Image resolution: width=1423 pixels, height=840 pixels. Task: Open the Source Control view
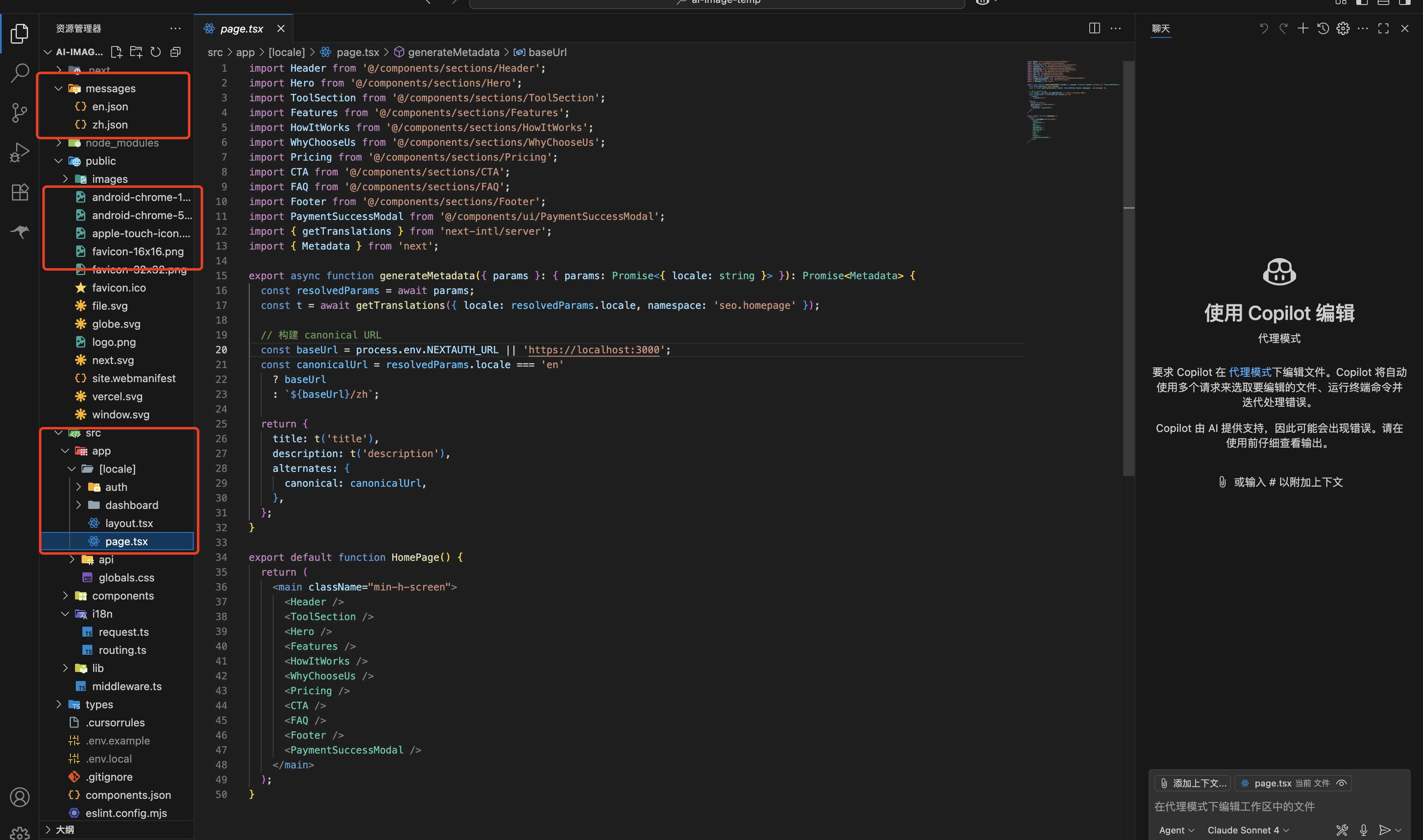click(19, 113)
